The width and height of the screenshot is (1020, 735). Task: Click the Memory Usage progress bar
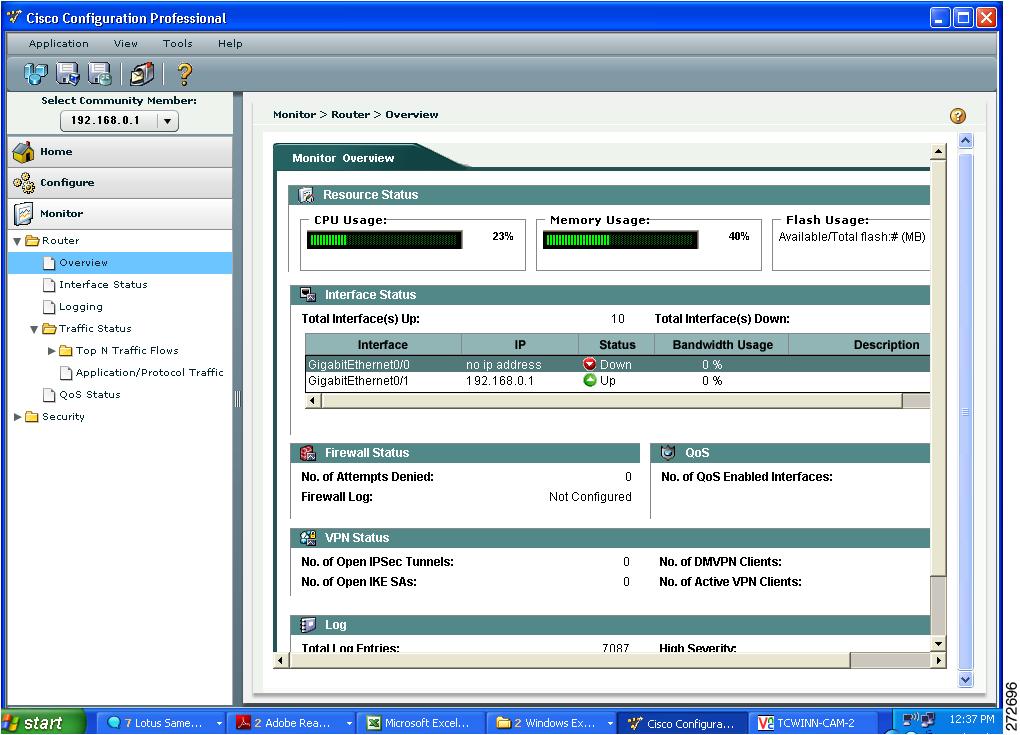pyautogui.click(x=621, y=240)
